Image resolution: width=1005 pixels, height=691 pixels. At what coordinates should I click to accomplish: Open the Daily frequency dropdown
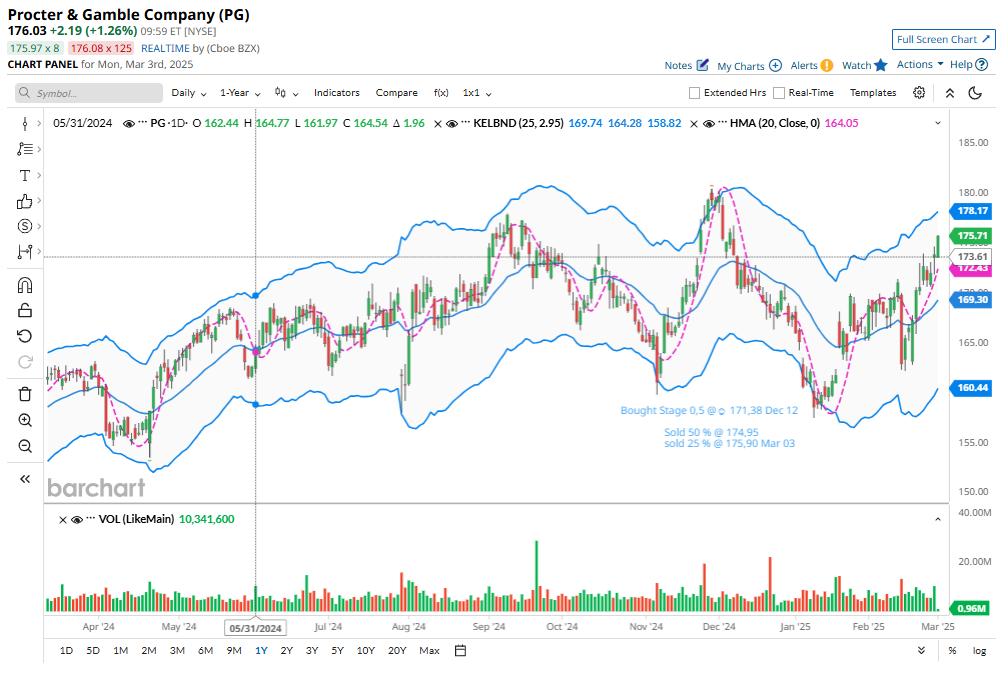189,93
